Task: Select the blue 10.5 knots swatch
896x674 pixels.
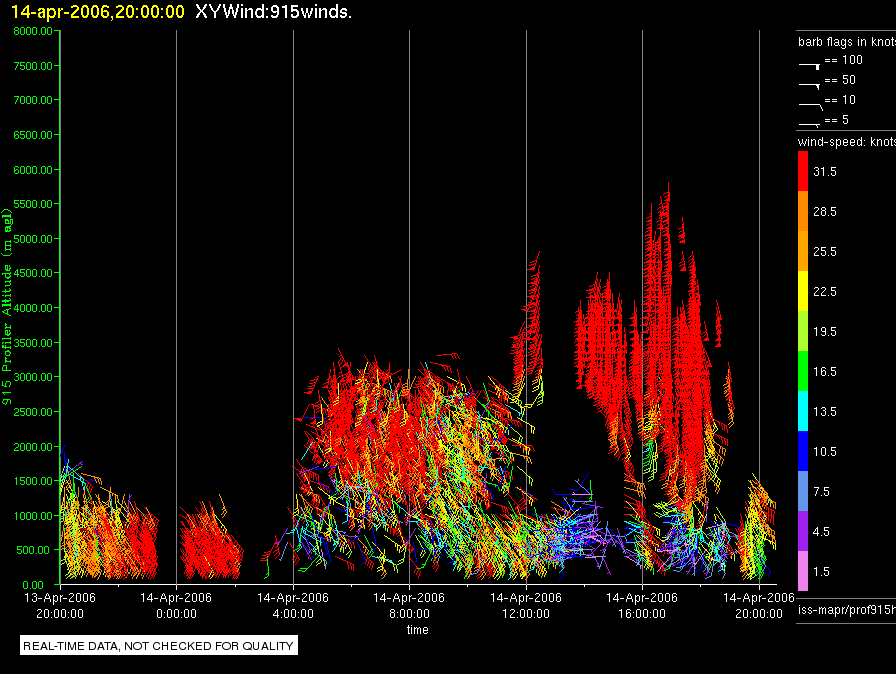Action: 803,451
